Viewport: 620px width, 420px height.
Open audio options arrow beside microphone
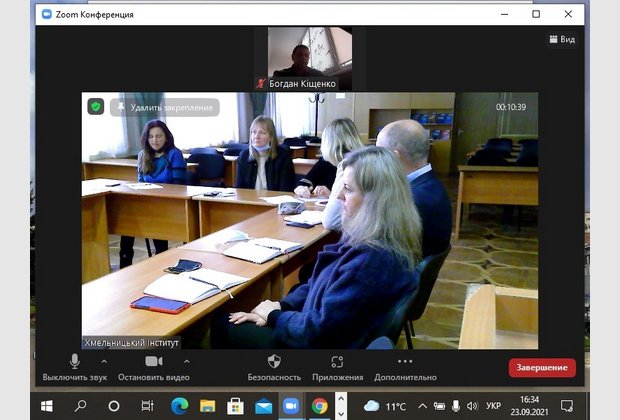(104, 361)
